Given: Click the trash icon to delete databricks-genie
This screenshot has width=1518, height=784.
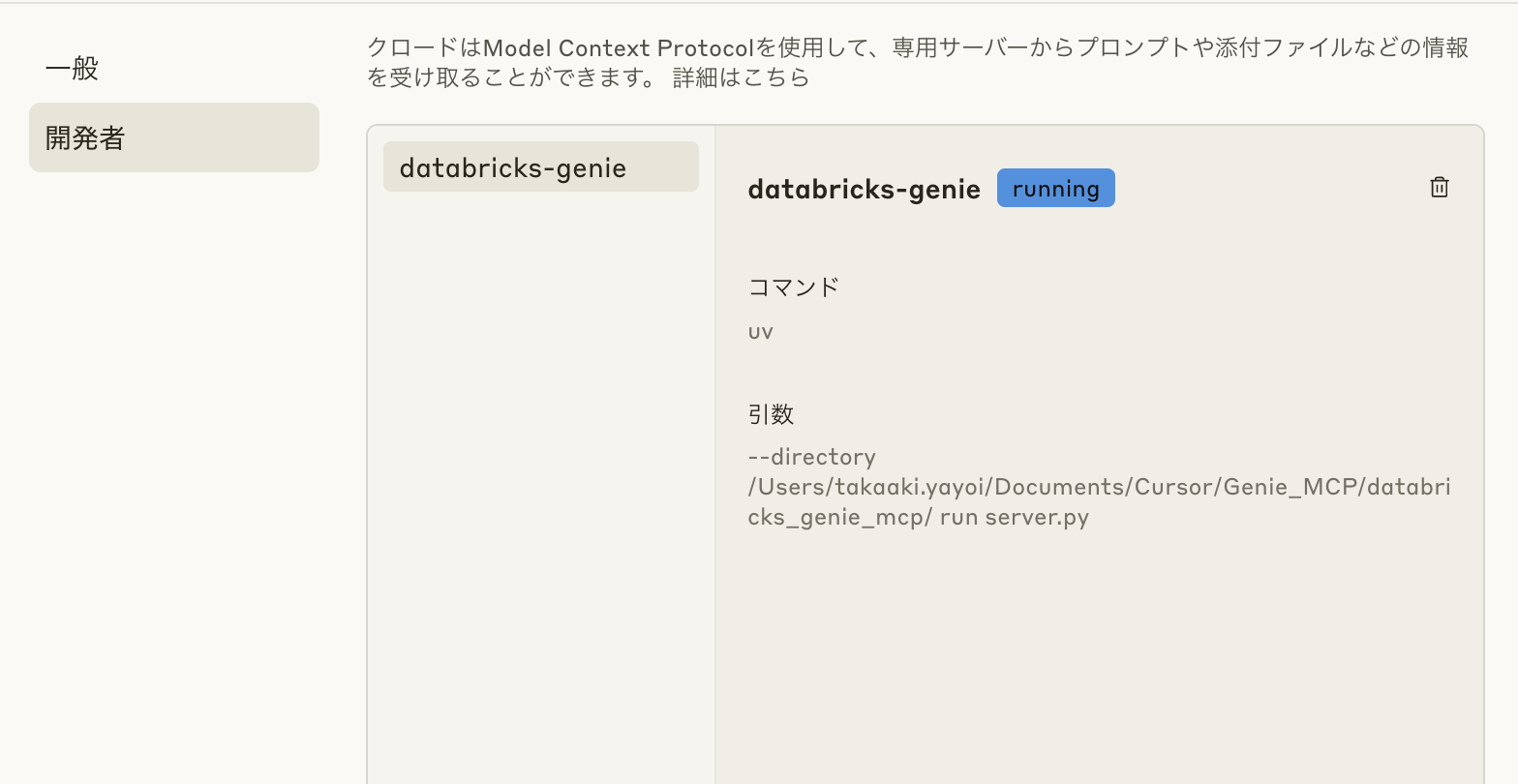Looking at the screenshot, I should (1439, 187).
